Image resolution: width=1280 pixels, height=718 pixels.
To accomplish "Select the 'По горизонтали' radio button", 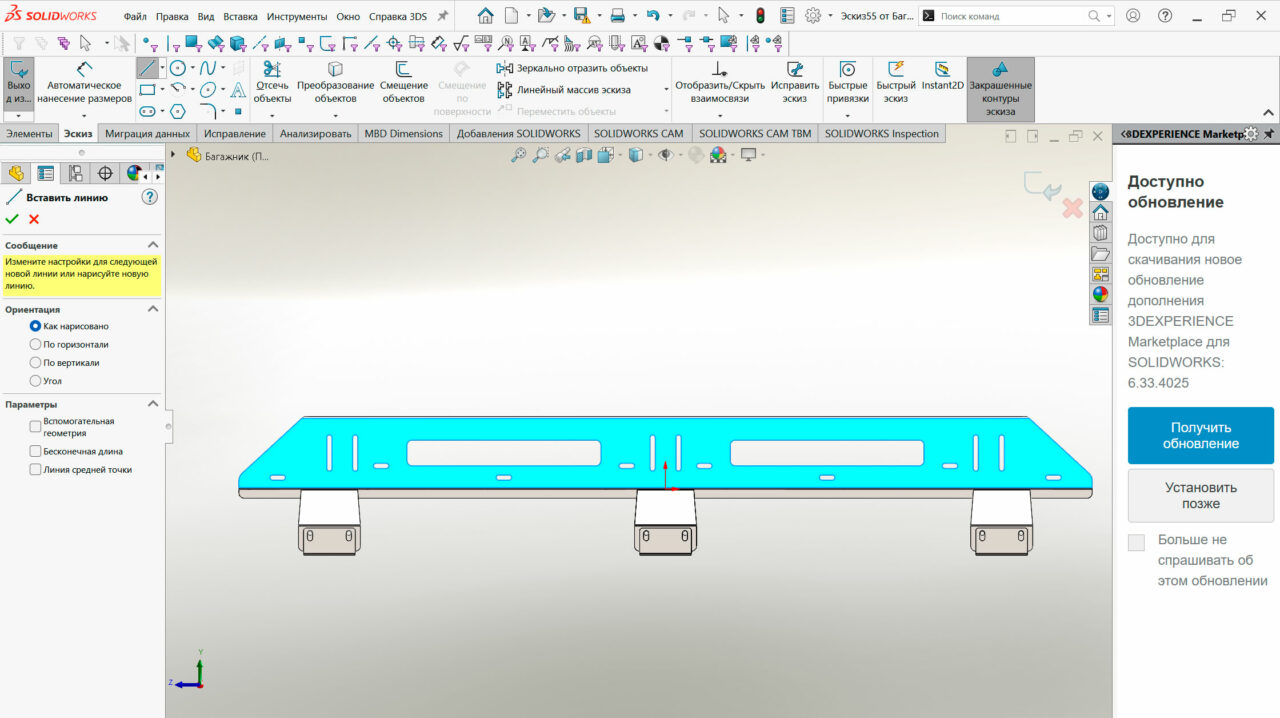I will pyautogui.click(x=36, y=344).
